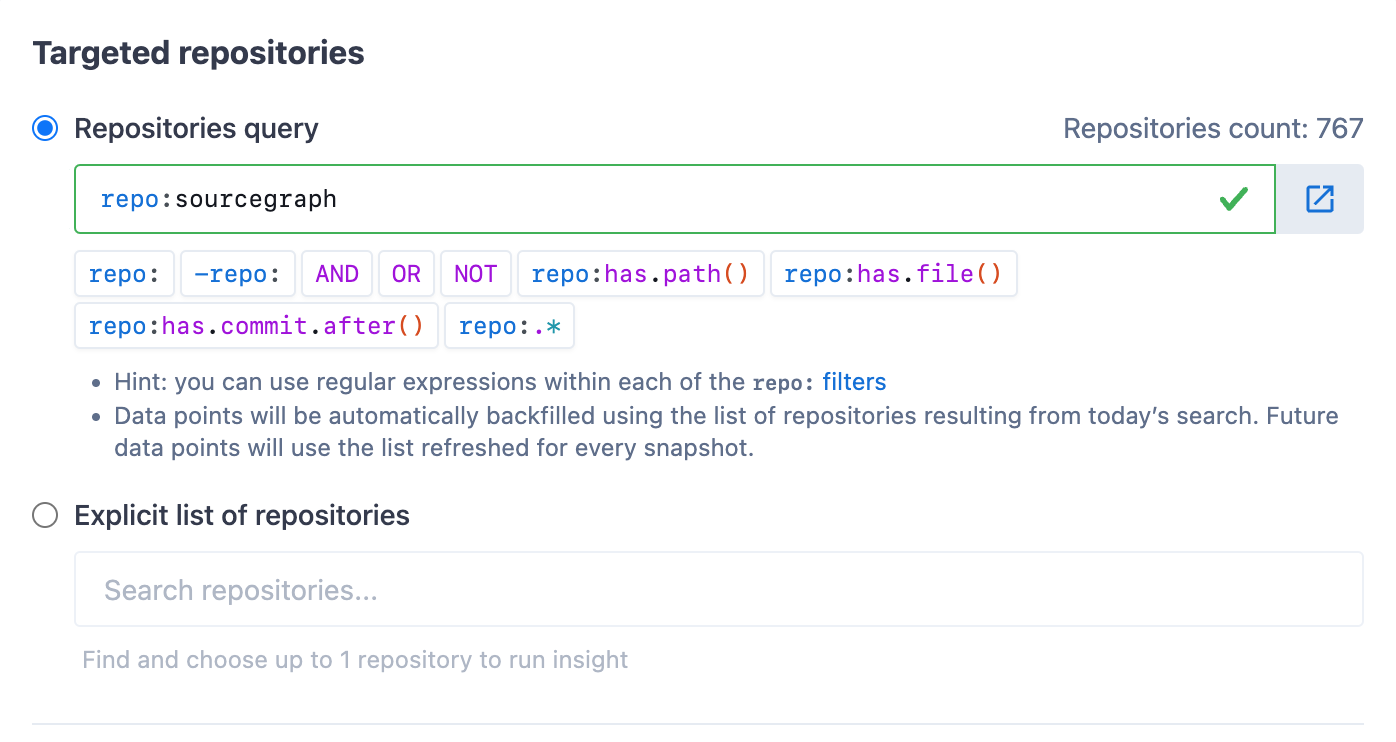Add the repo:.* filter chip
Viewport: 1396px width, 742px height.
tap(510, 326)
